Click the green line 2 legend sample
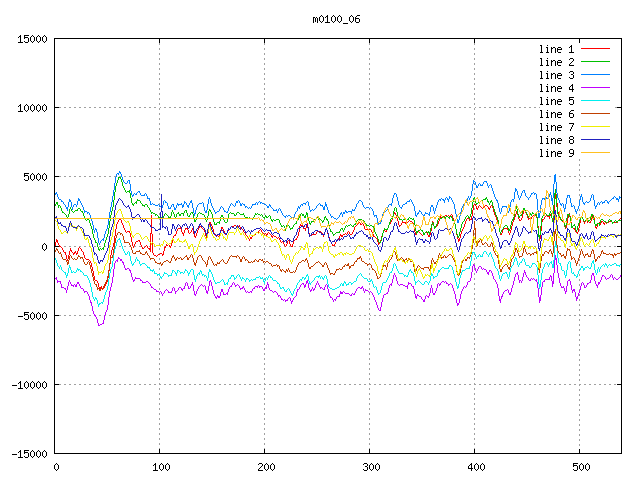This screenshot has height=480, width=640. pyautogui.click(x=596, y=62)
